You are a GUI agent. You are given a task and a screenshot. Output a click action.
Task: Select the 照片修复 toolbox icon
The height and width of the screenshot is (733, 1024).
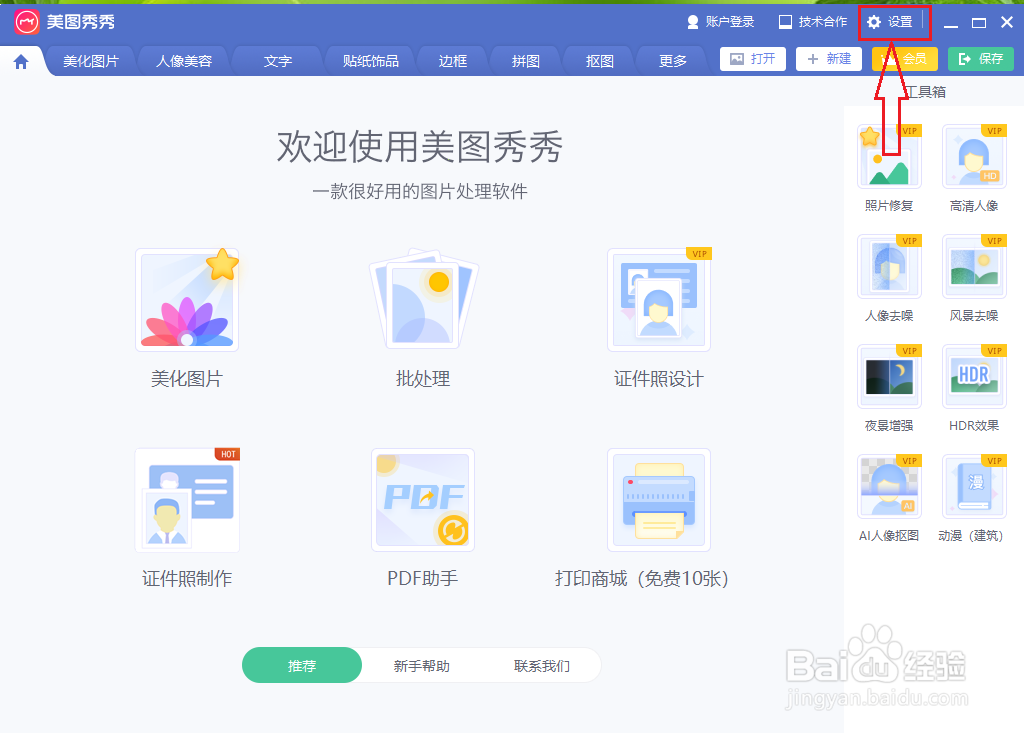(889, 157)
